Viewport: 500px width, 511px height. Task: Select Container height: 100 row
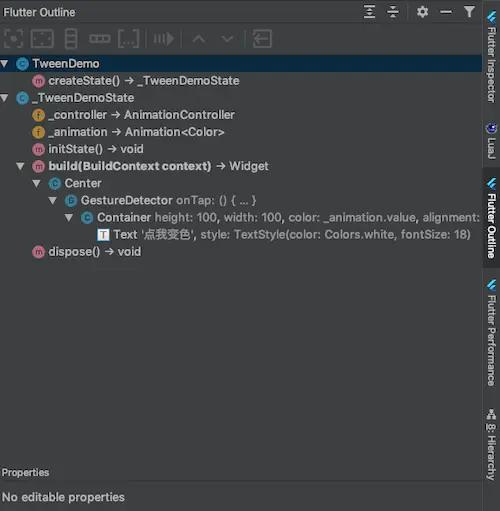point(241,218)
